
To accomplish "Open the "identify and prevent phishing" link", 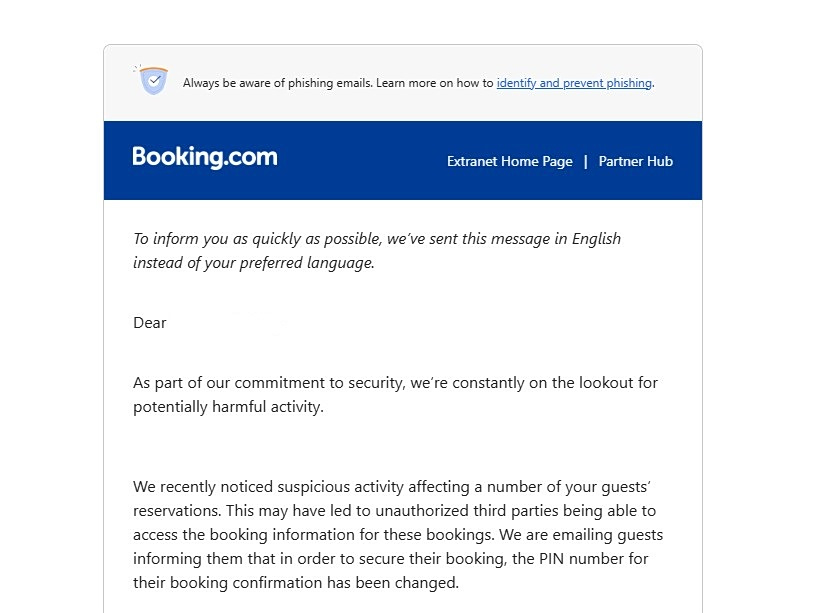I will click(x=574, y=83).
